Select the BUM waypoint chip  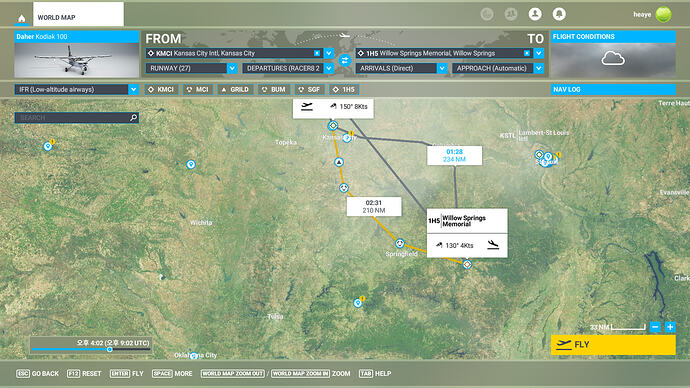click(274, 89)
